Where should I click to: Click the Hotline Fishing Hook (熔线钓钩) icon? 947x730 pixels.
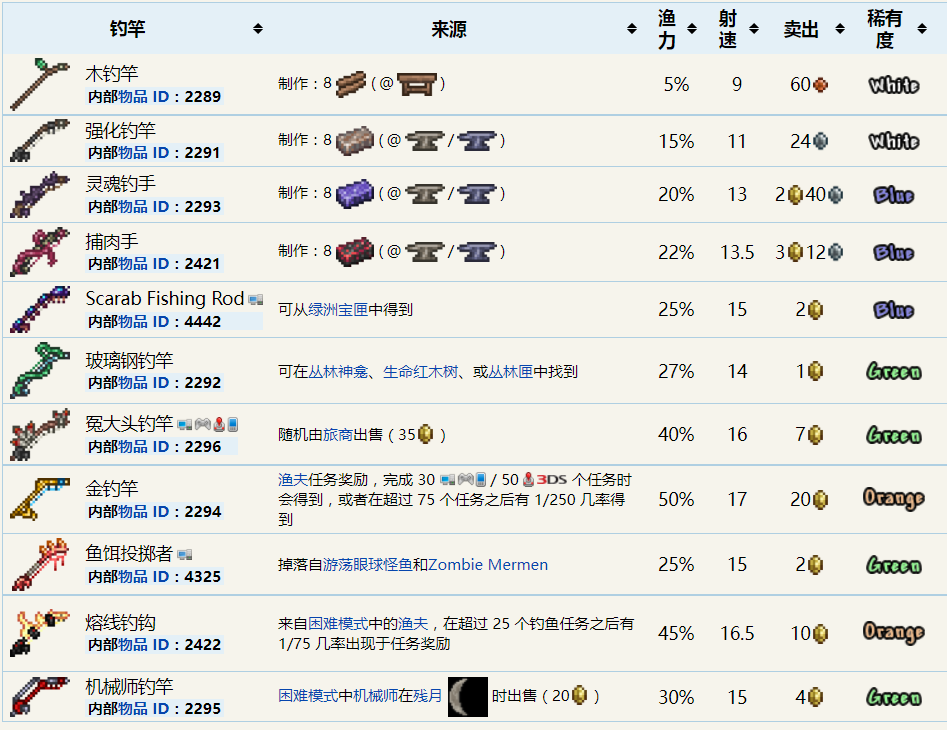pos(40,632)
